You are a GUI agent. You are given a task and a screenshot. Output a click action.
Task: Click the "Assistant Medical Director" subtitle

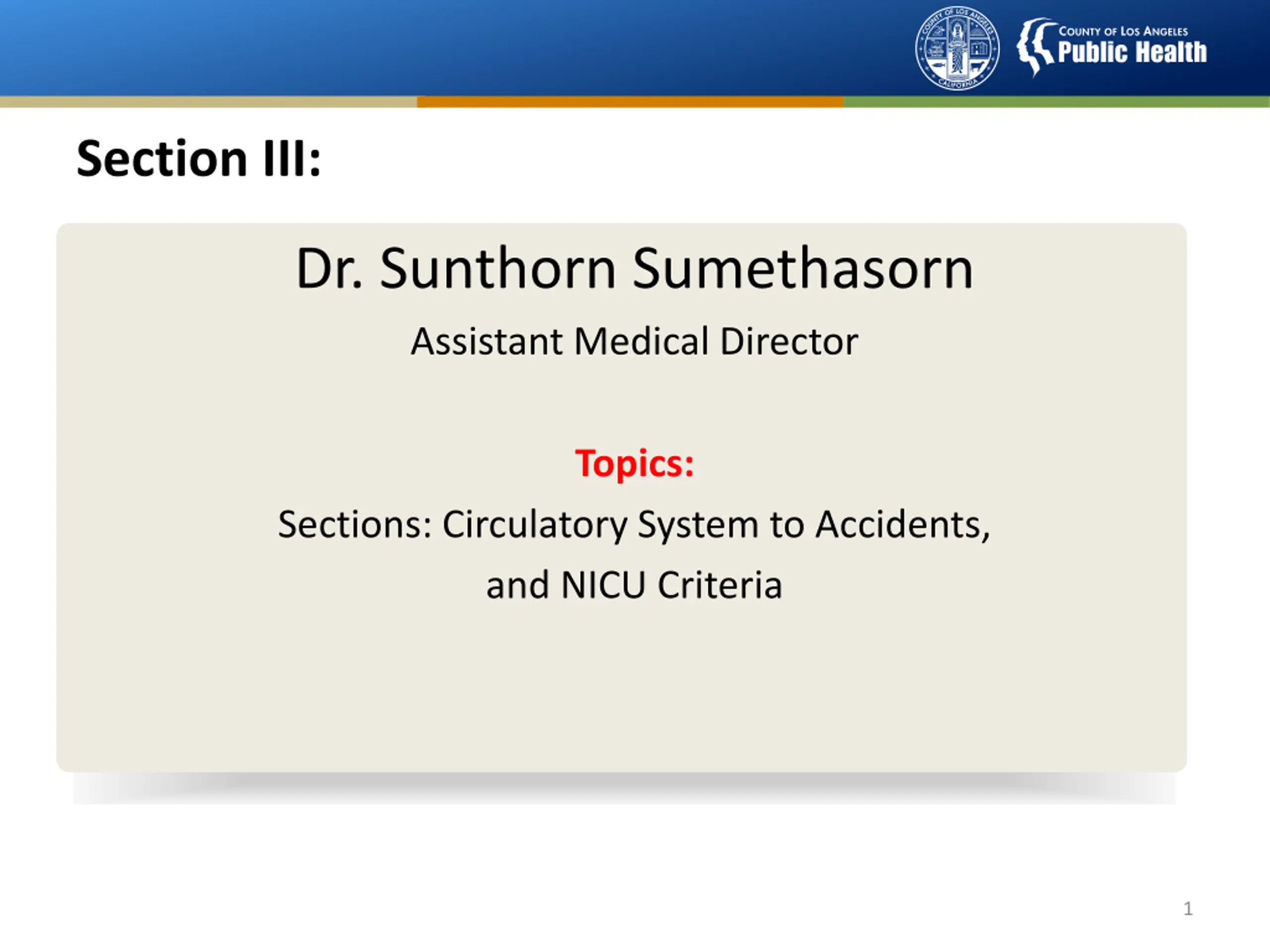click(635, 342)
